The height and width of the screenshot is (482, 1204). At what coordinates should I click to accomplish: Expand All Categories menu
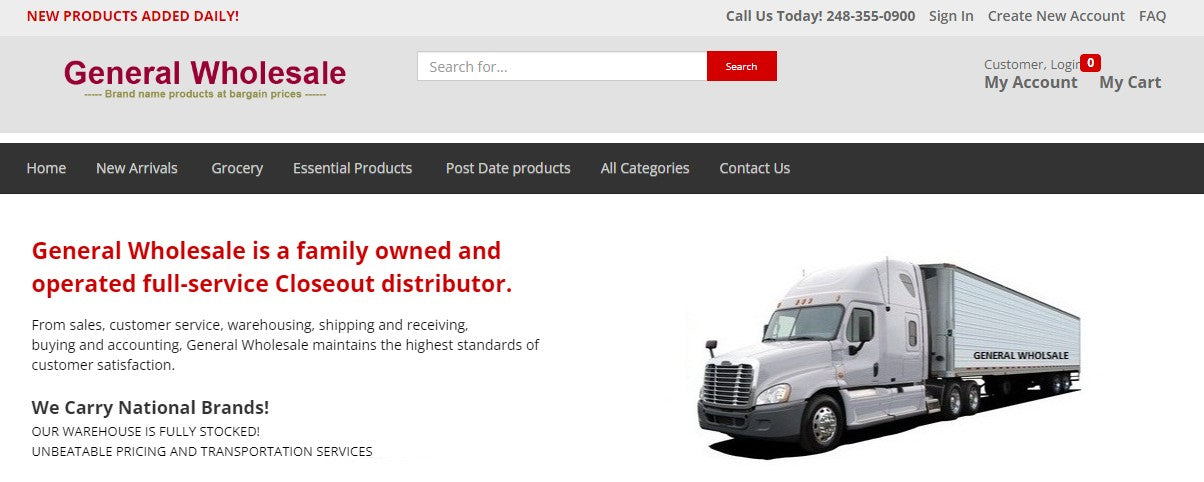click(x=645, y=168)
